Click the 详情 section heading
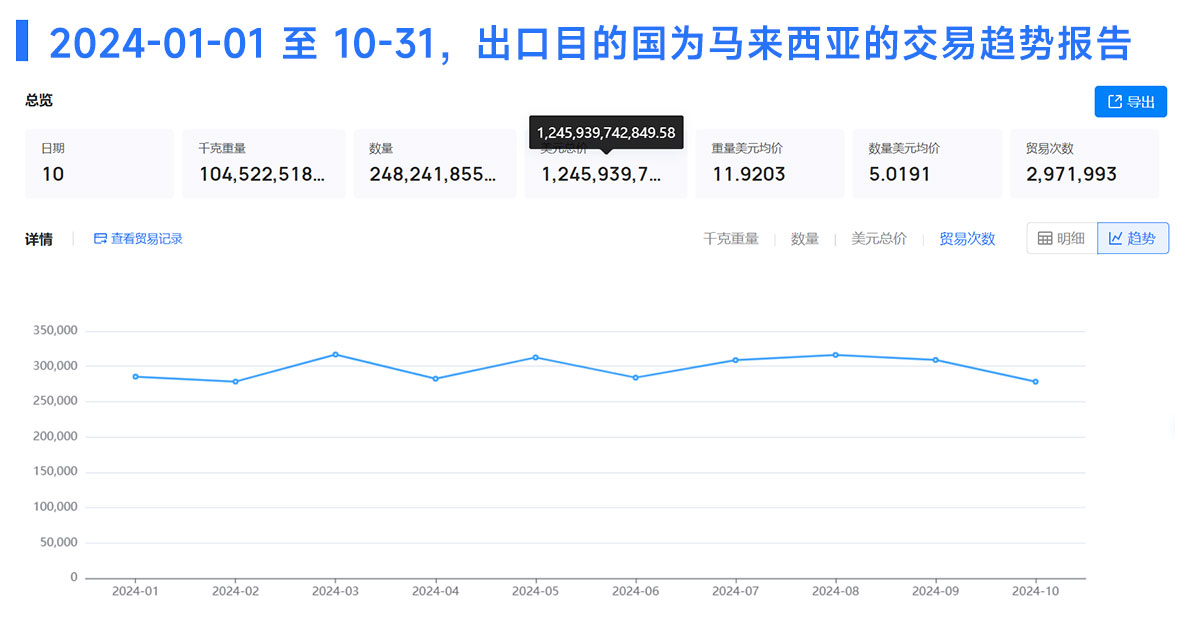The image size is (1190, 618). [39, 239]
